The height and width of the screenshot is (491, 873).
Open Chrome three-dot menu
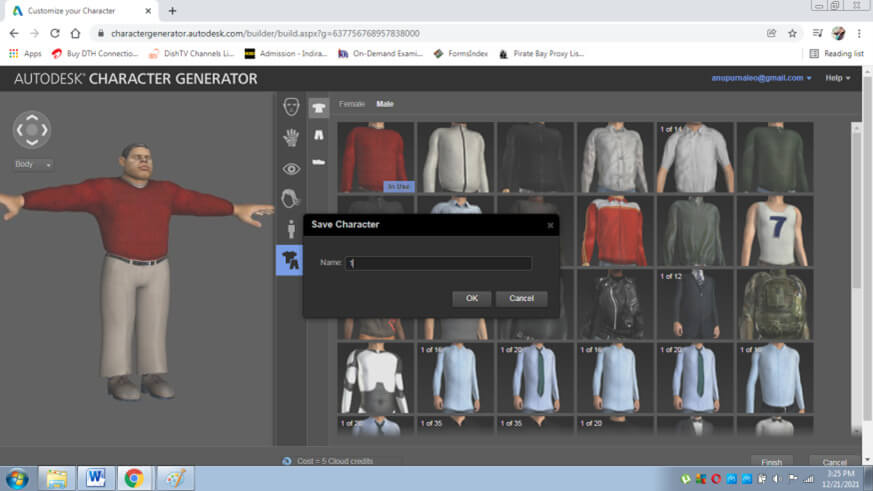point(859,33)
